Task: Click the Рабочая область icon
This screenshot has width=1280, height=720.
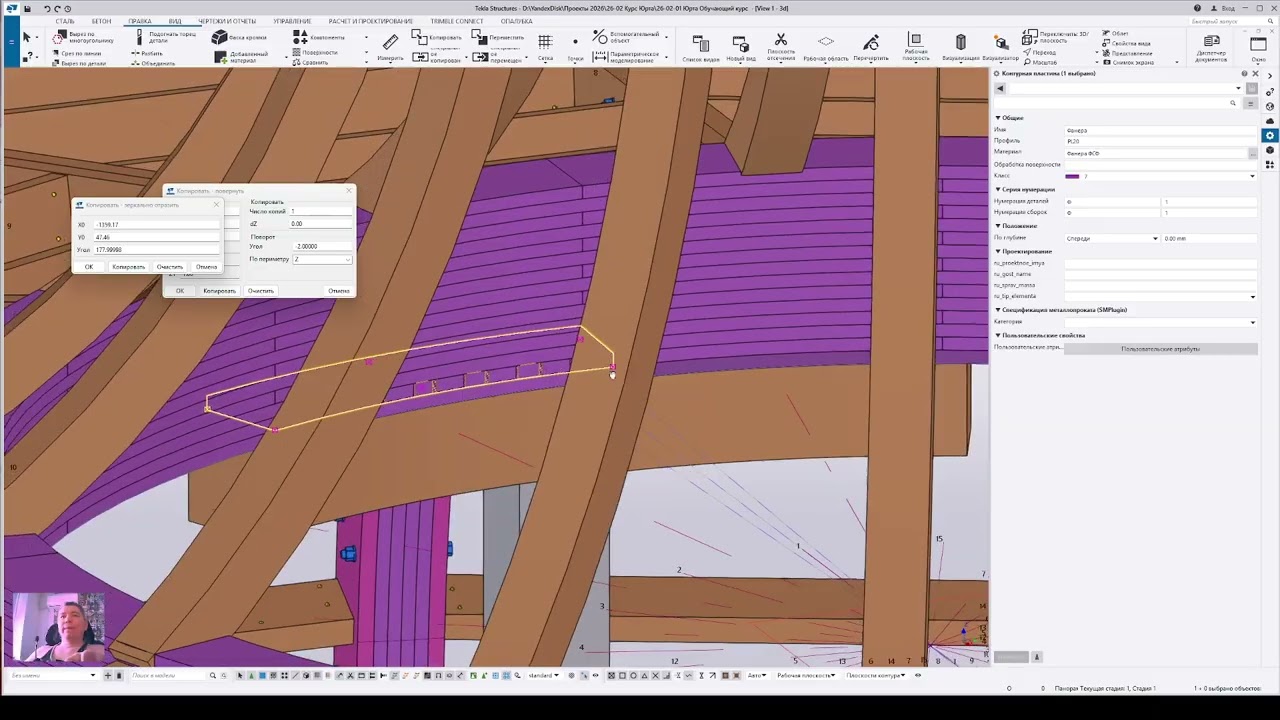Action: point(826,42)
